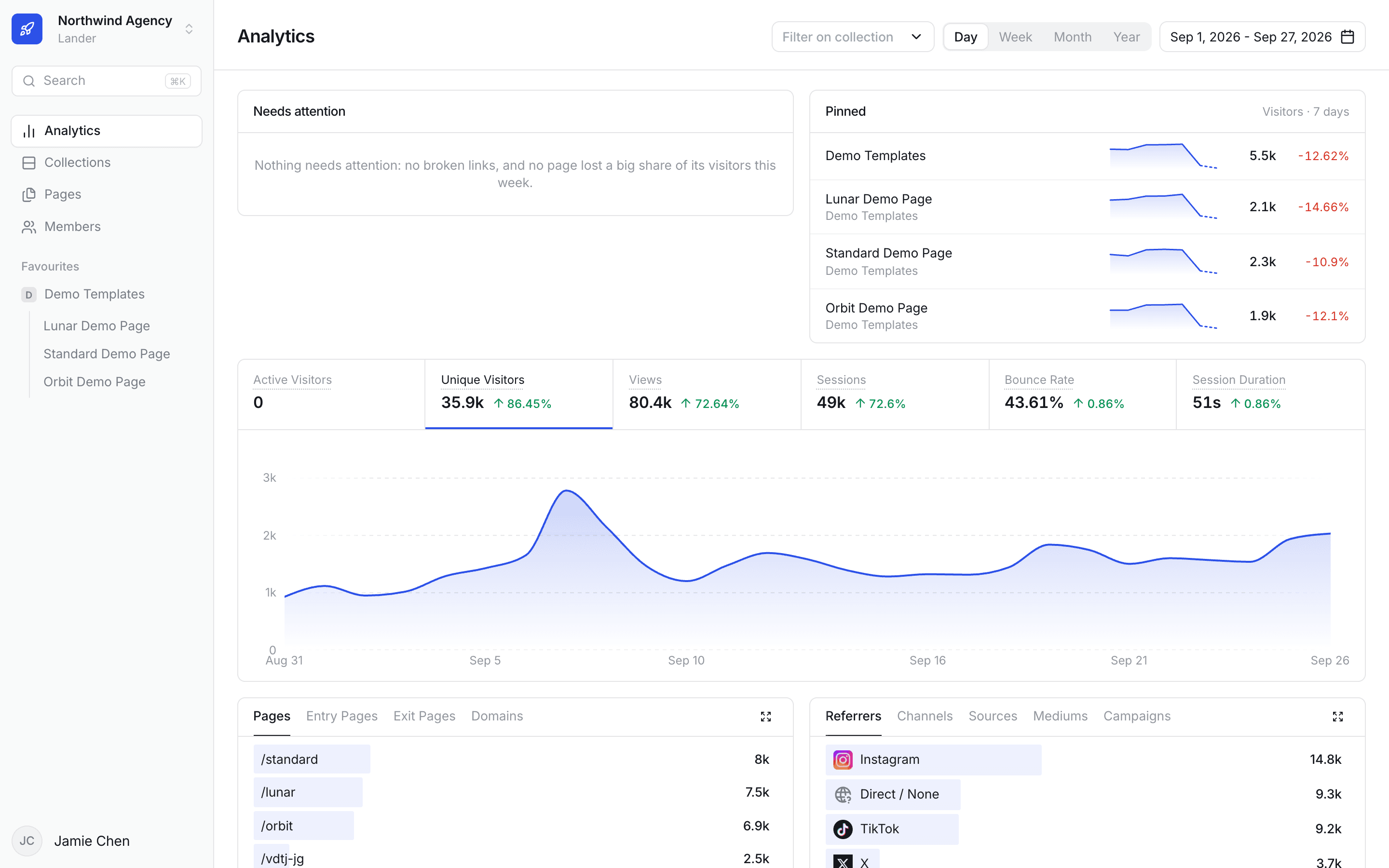1389x868 pixels.
Task: Expand the Referrers panel fullscreen icon
Action: [x=1337, y=717]
